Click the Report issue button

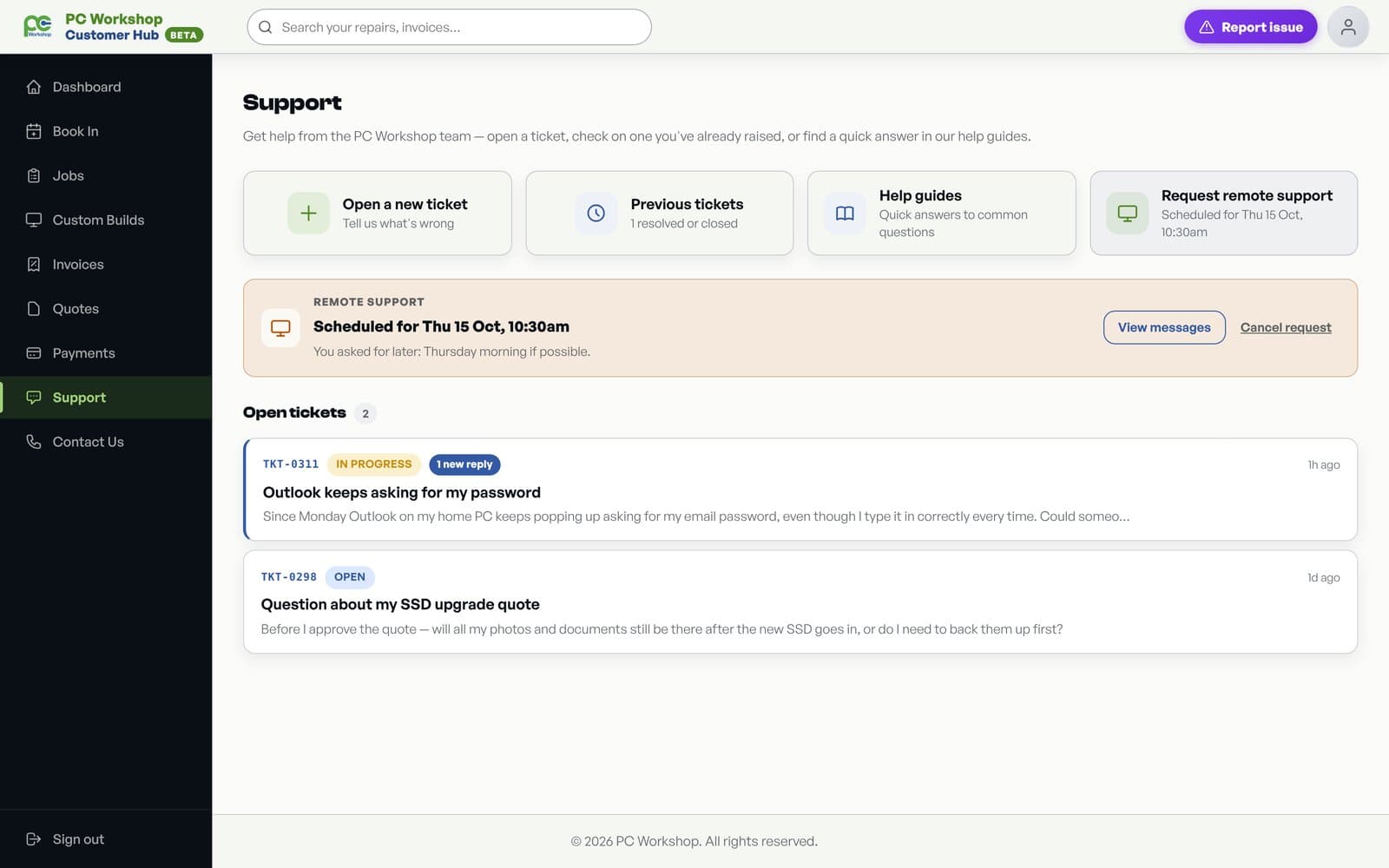tap(1250, 27)
